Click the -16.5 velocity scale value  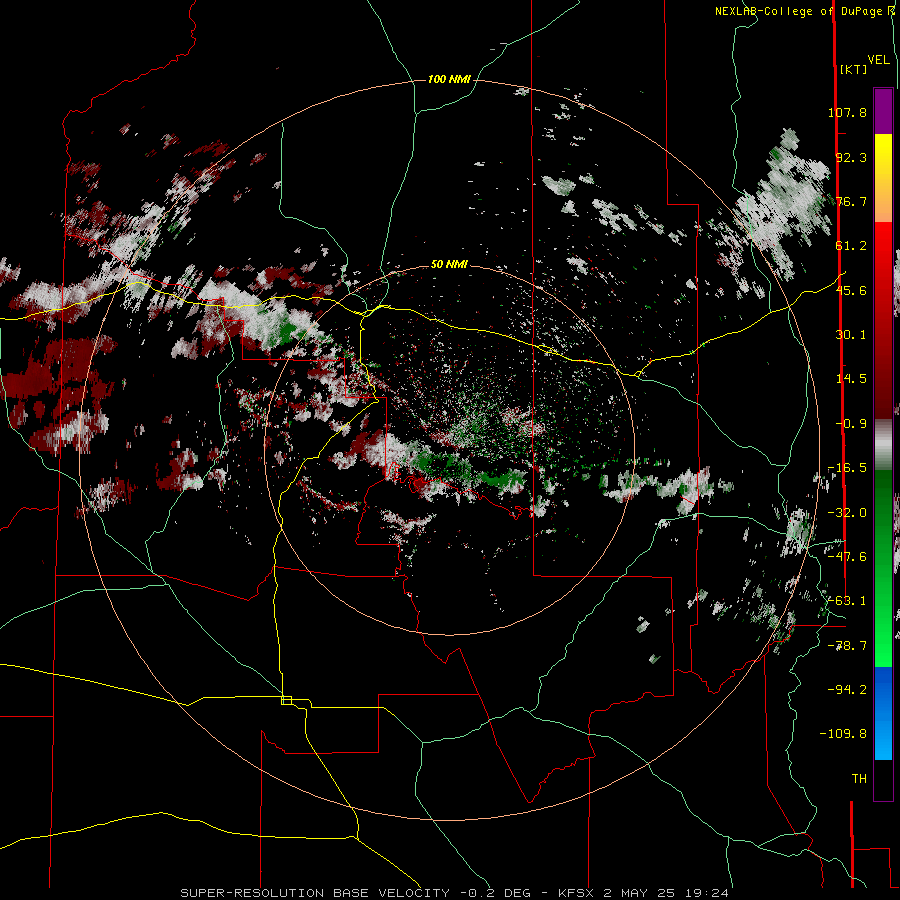coord(847,468)
